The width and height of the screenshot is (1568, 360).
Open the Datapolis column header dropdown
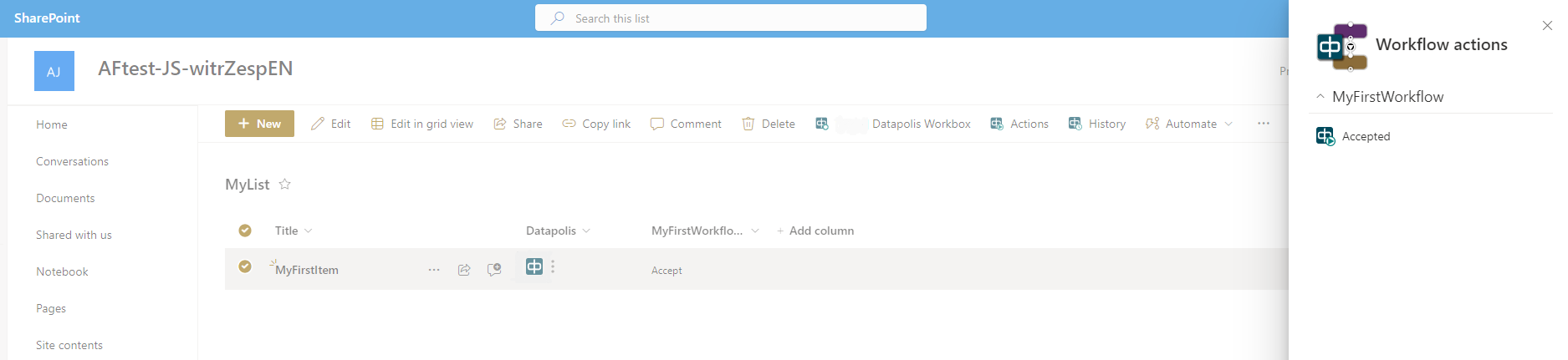[585, 231]
